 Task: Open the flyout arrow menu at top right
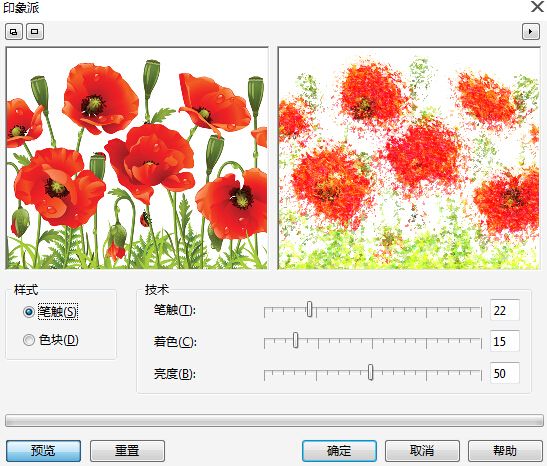click(x=531, y=32)
